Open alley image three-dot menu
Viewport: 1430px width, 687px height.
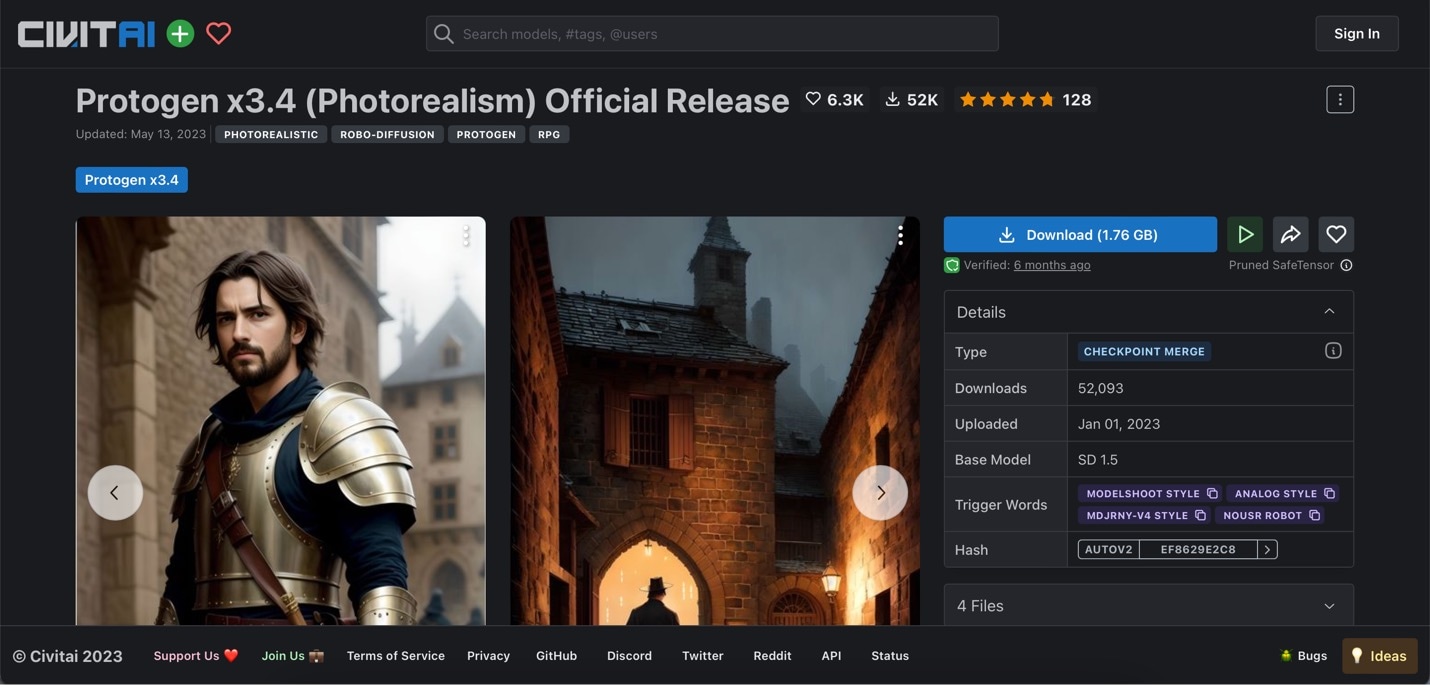900,236
